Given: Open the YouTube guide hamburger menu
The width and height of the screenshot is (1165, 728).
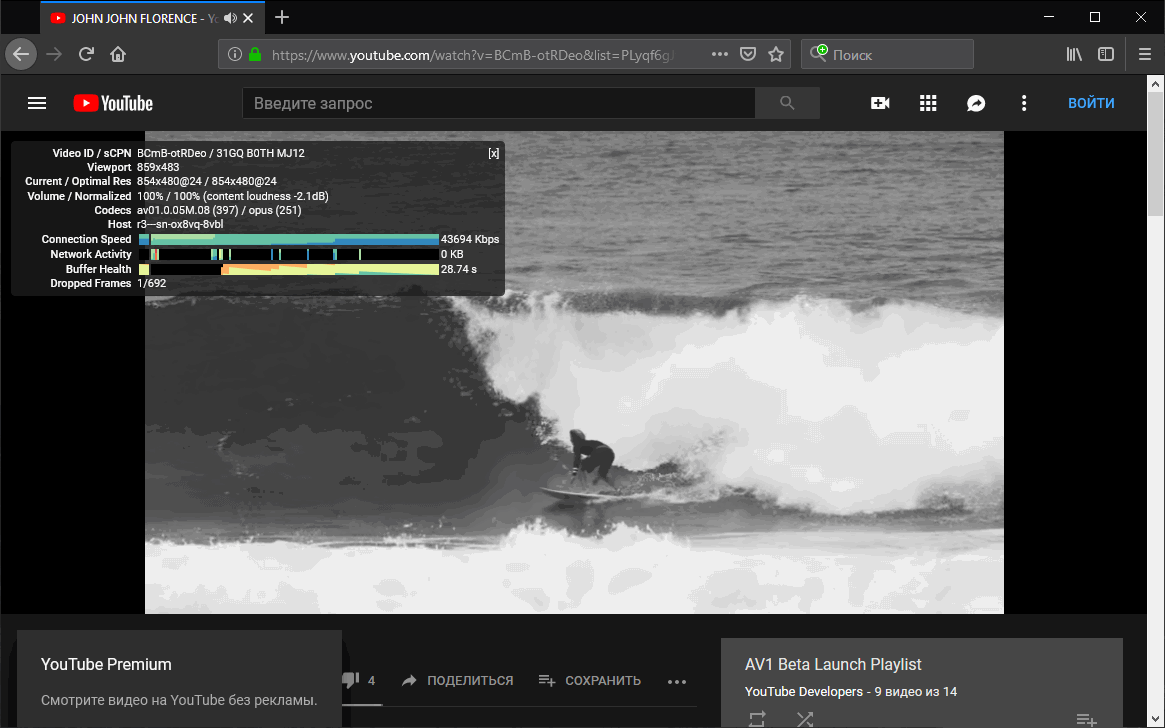Looking at the screenshot, I should click(x=37, y=103).
